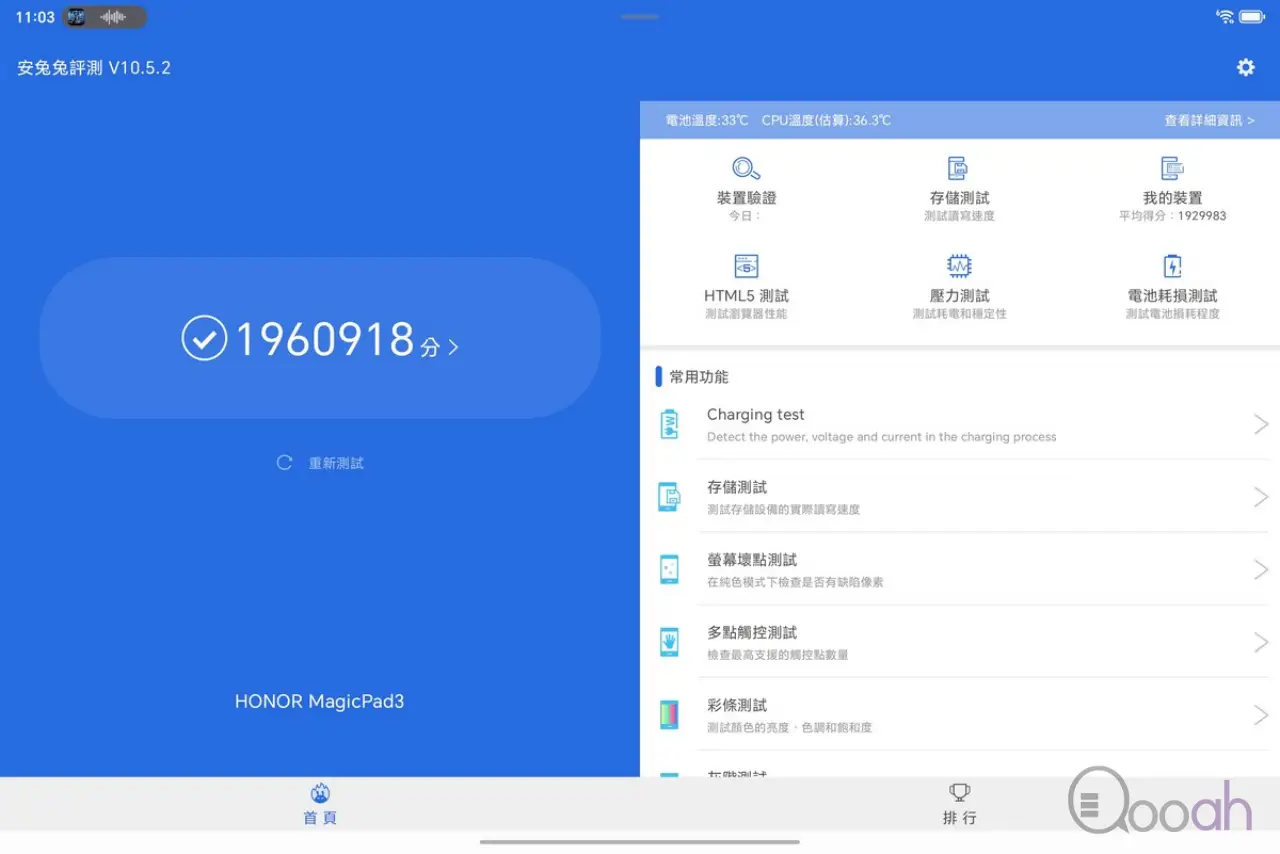This screenshot has height=854, width=1280.
Task: Tap the 在純色模式下檢查是否有缺陷像素 description
Action: 795,582
